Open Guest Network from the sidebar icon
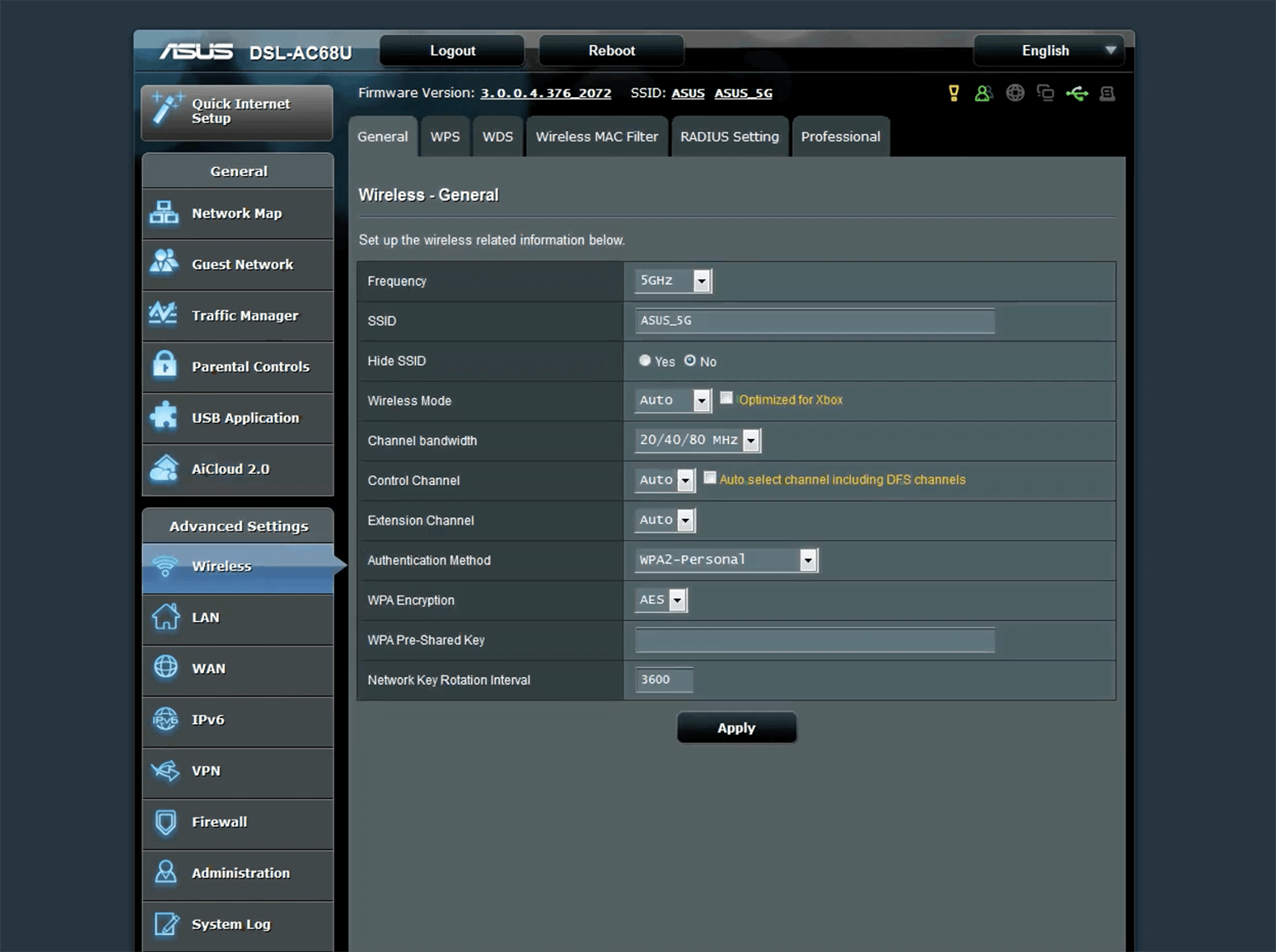 [164, 264]
